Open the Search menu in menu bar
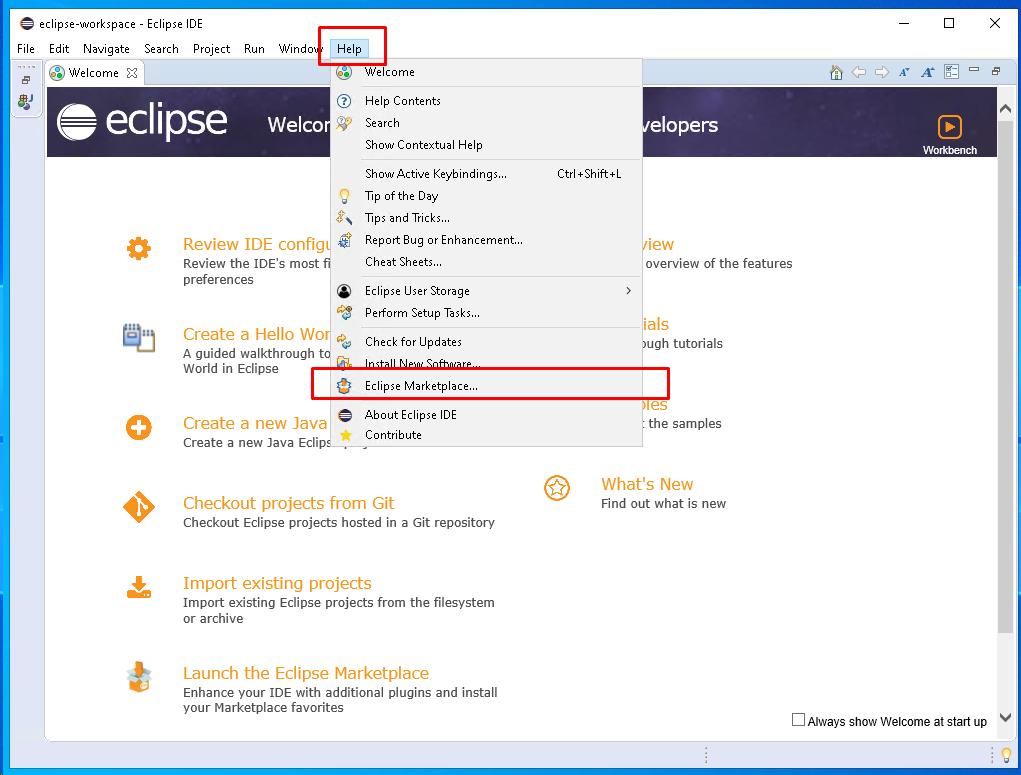Viewport: 1021px width, 775px height. (x=161, y=49)
